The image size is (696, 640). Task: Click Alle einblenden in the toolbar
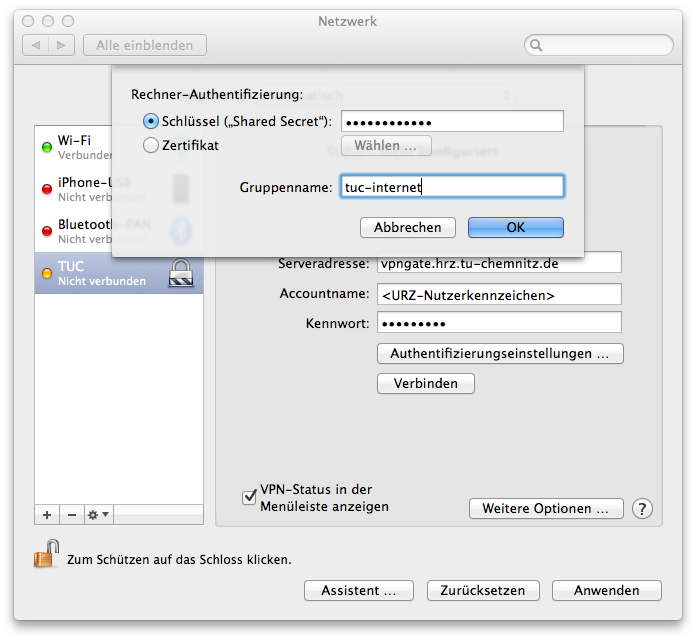(145, 45)
